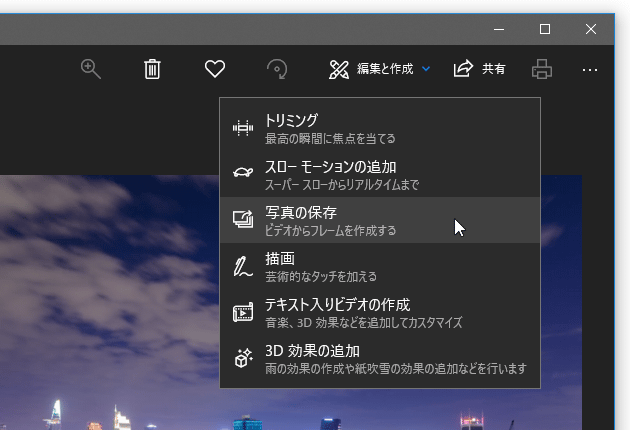
Task: Click subtitle 雨の効果の作成や紙吹雪
Action: 396,369
